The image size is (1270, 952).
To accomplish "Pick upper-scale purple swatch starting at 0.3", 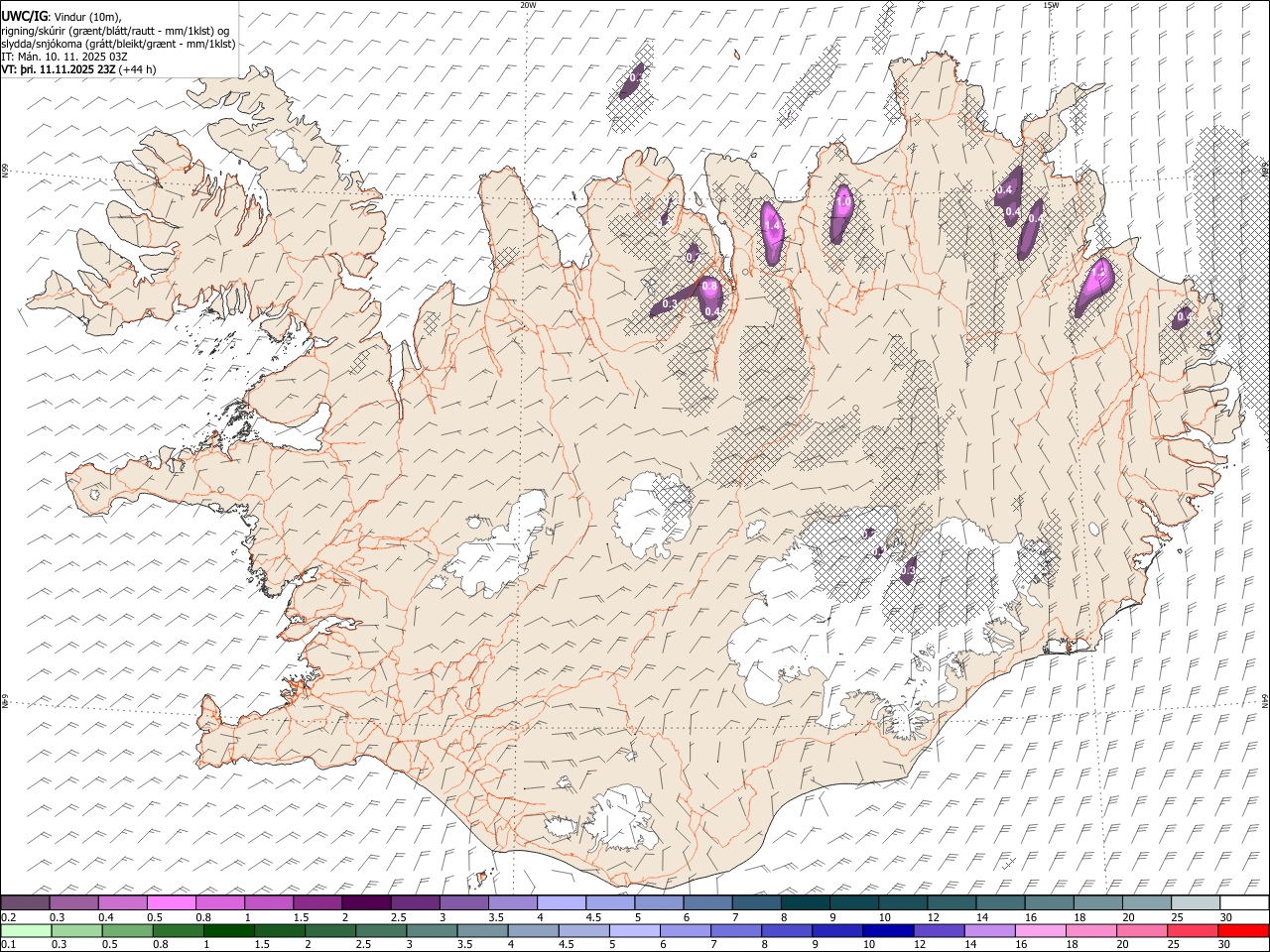I will click(73, 902).
